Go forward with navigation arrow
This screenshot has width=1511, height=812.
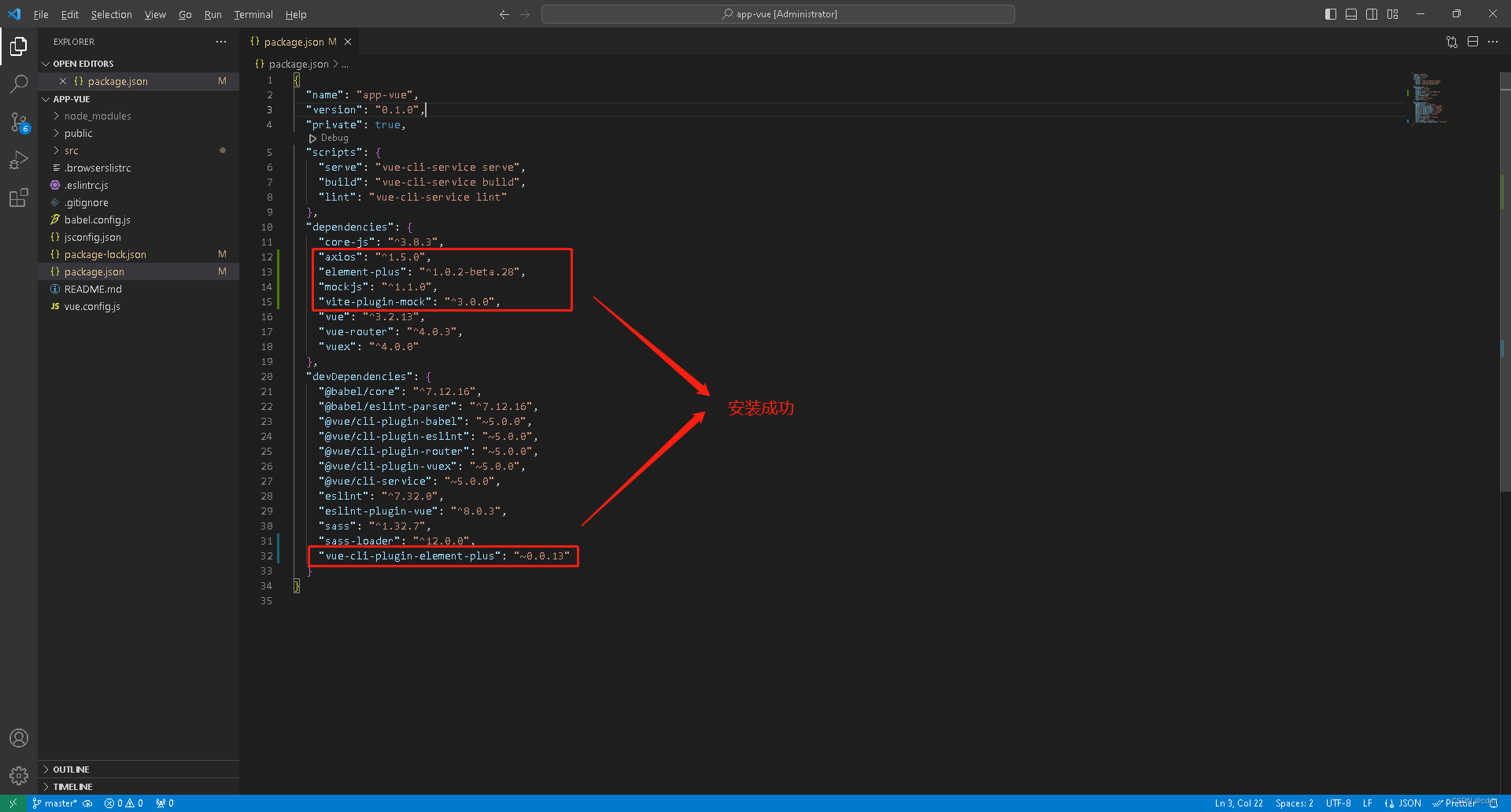click(x=525, y=14)
